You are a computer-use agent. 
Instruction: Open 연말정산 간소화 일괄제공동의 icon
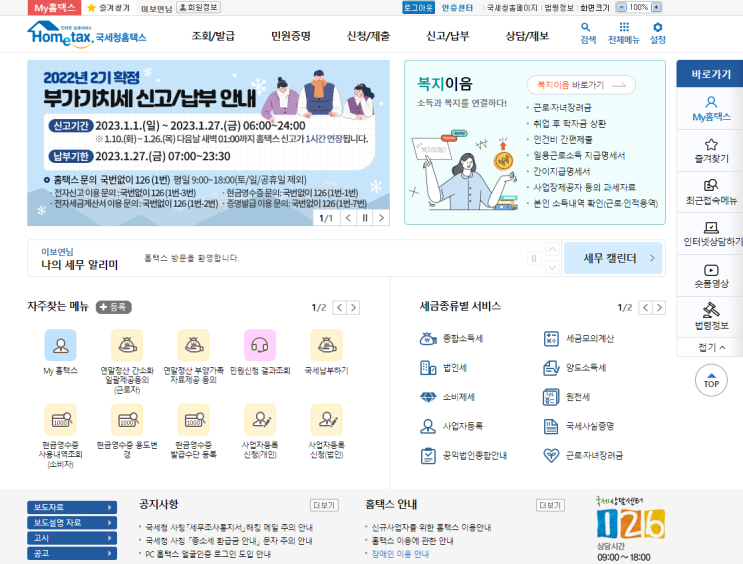127,345
